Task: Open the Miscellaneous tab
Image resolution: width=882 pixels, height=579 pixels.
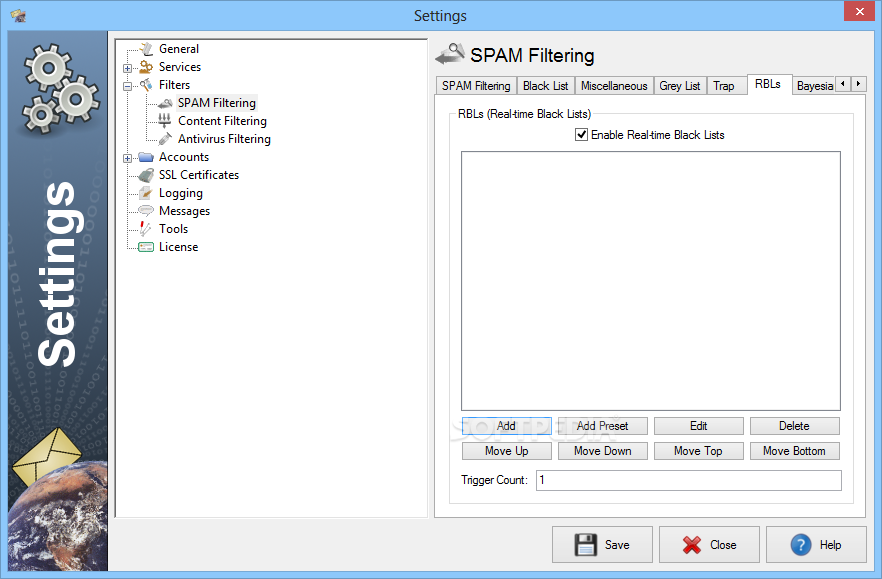Action: coord(614,86)
